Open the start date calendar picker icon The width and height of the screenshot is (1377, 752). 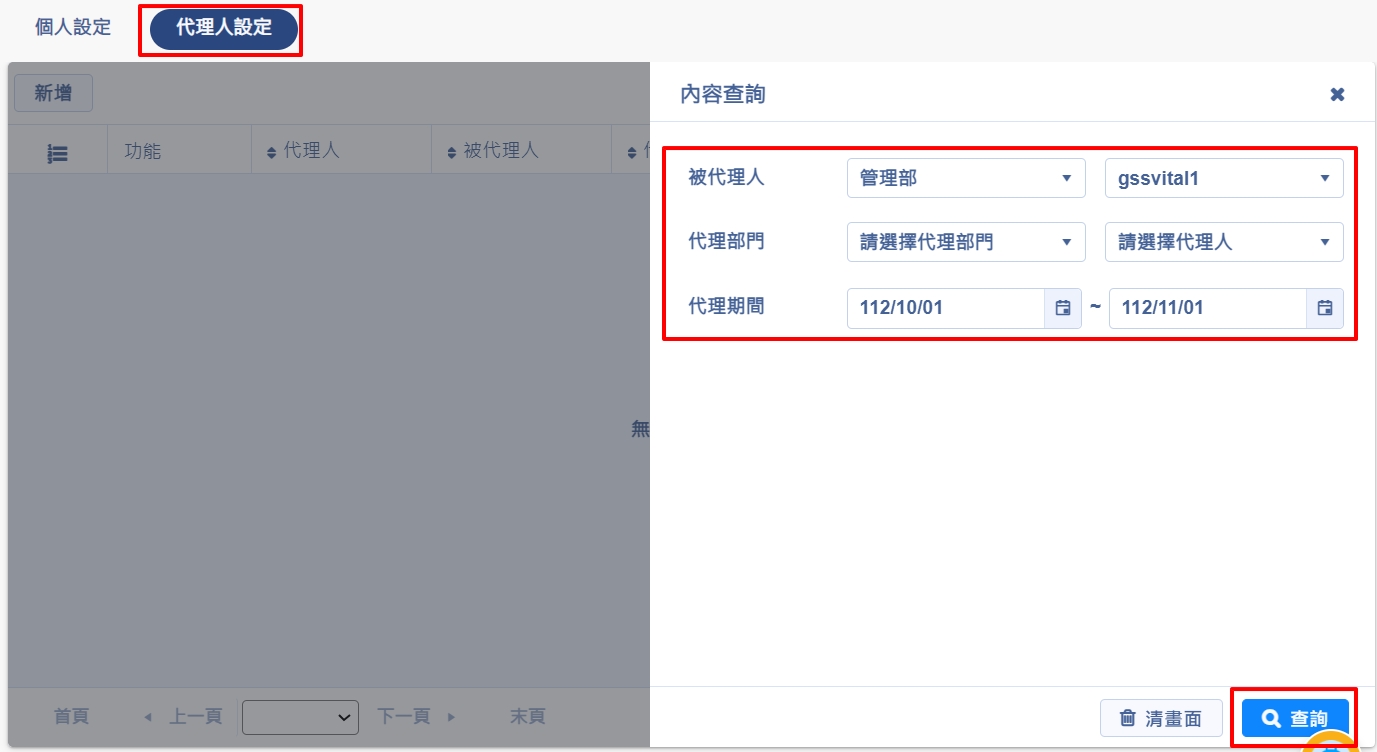pos(1062,308)
